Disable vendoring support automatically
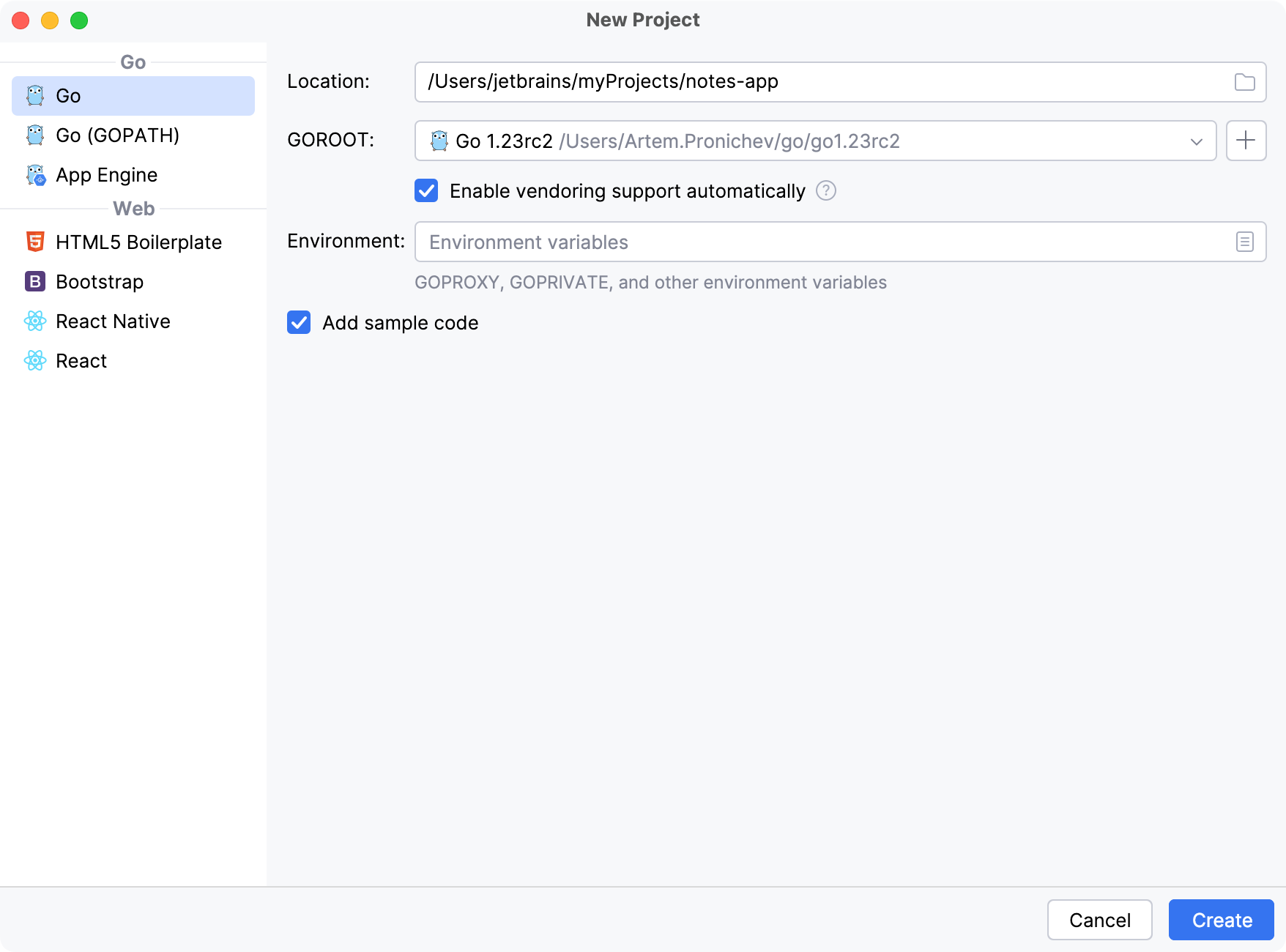Screen dimensions: 1286x952 pyautogui.click(x=425, y=191)
